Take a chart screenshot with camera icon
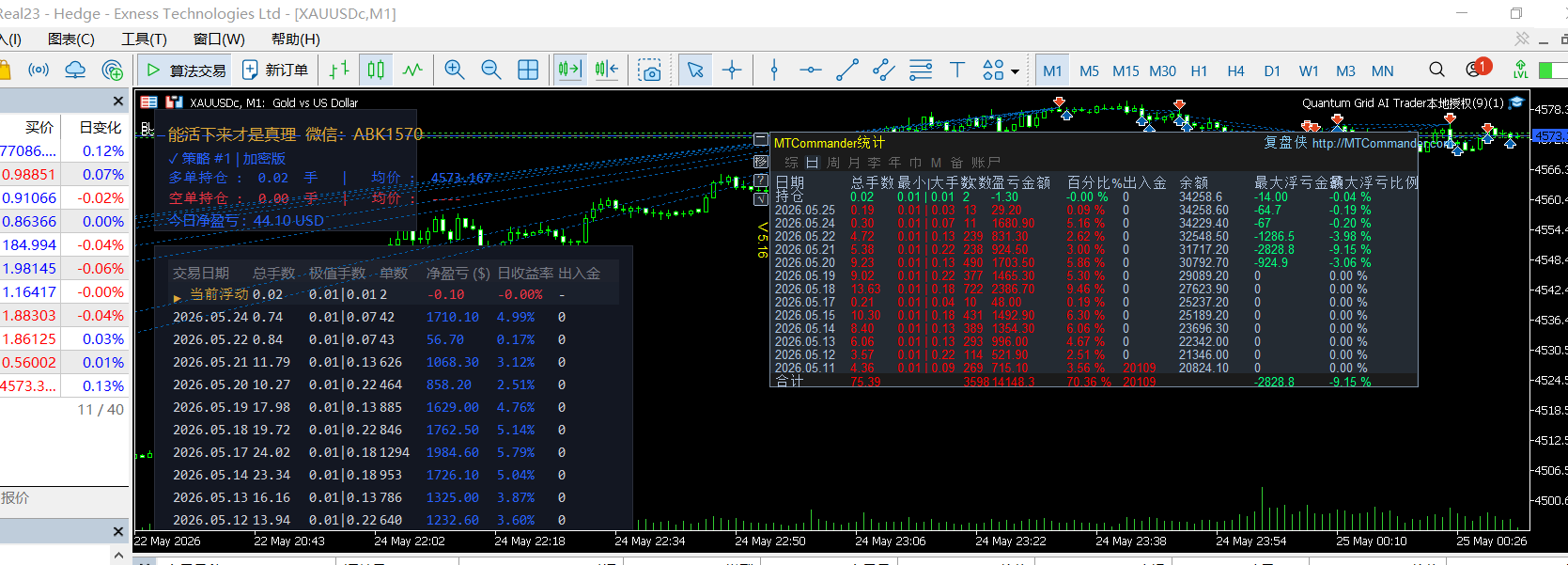1568x565 pixels. [649, 70]
